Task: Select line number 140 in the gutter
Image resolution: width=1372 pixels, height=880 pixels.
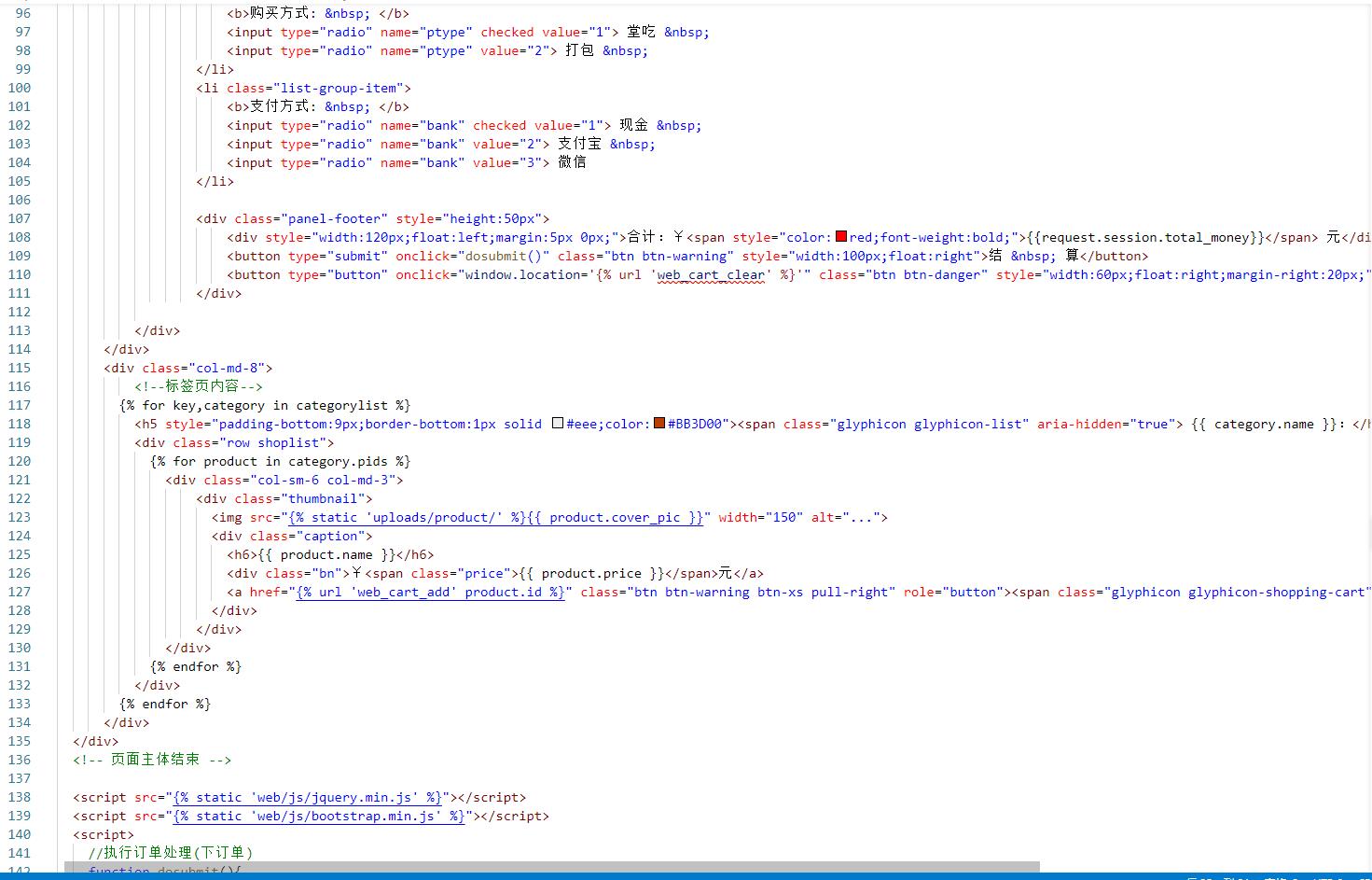Action: [20, 834]
